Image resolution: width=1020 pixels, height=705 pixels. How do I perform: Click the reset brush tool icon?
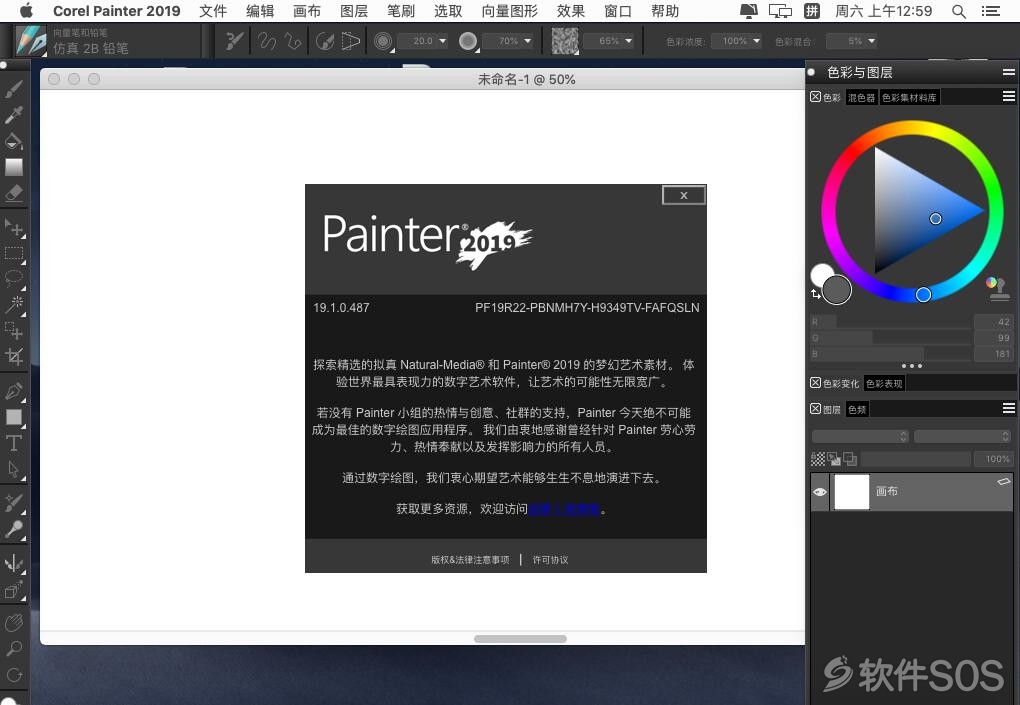(234, 41)
